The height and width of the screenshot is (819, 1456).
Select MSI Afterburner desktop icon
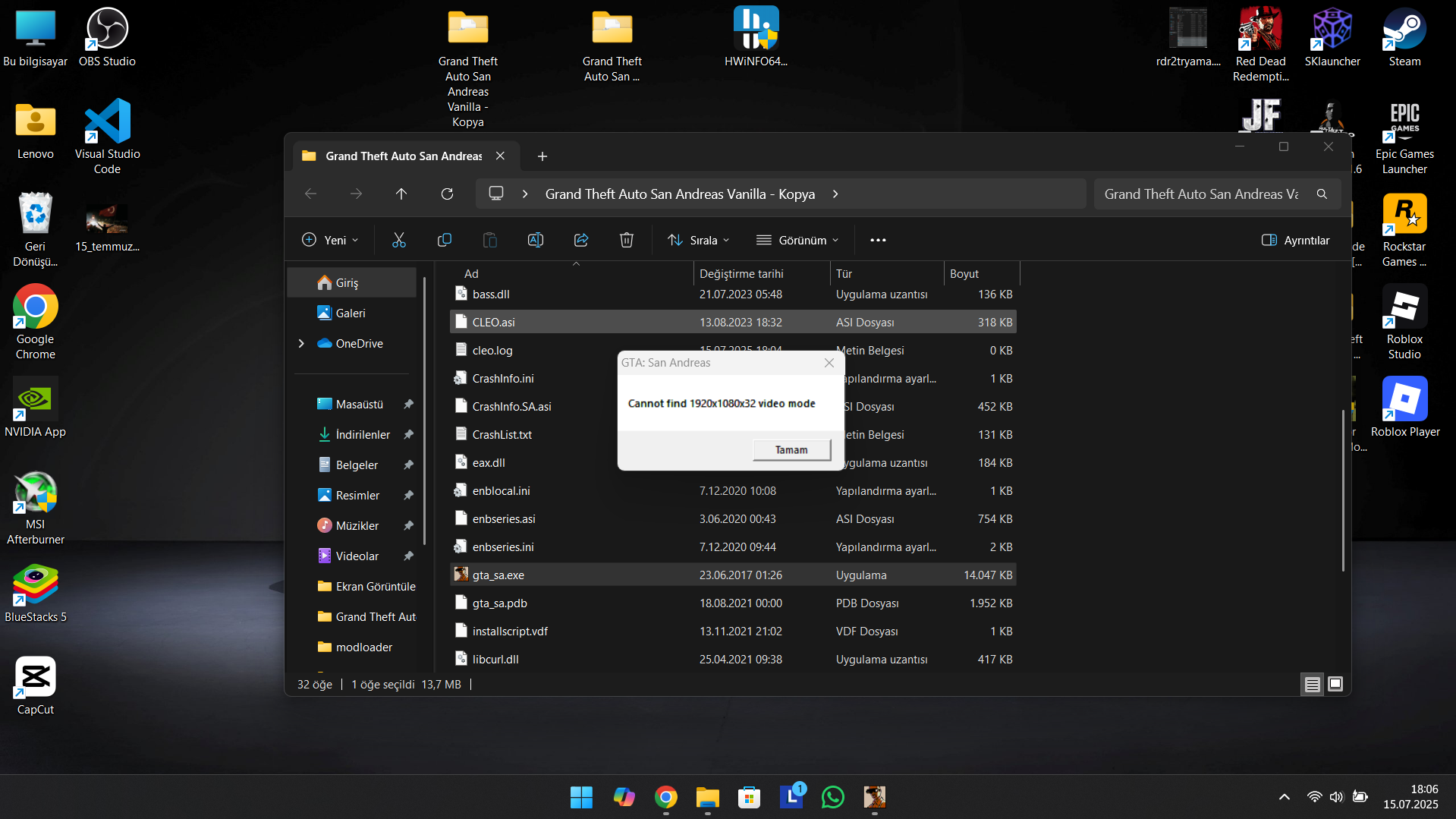pos(36,508)
